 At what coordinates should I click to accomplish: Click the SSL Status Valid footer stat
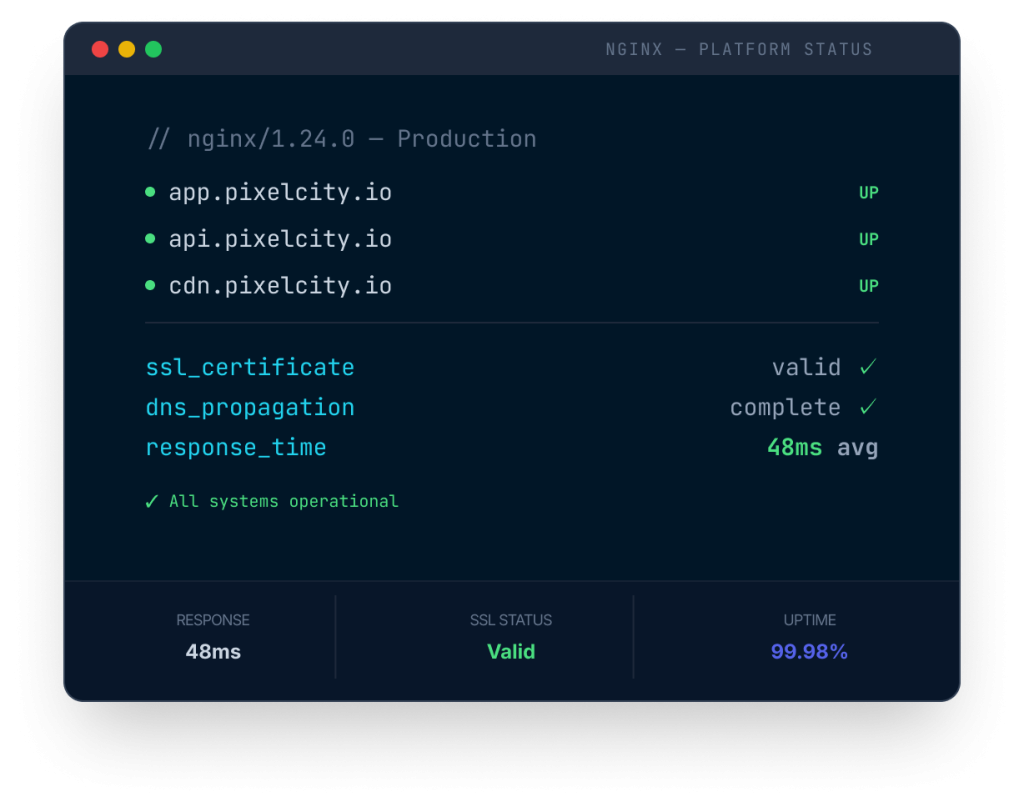point(511,652)
